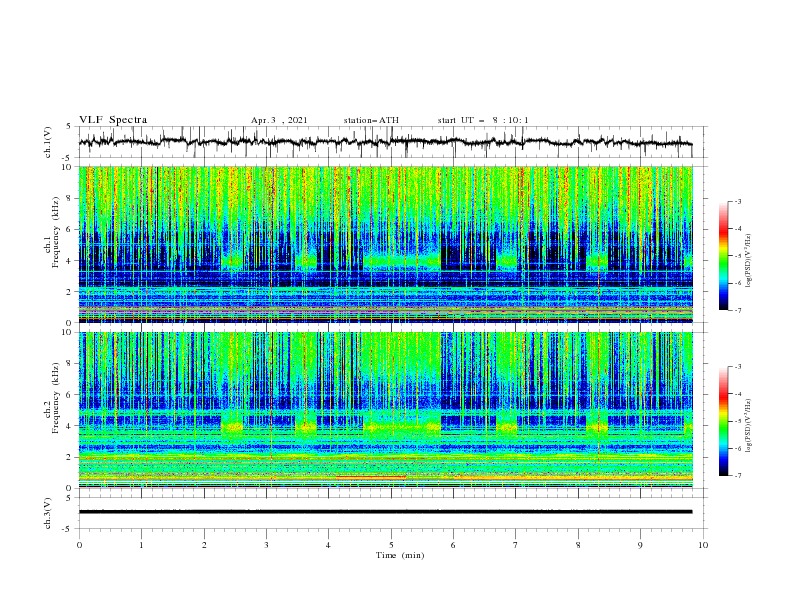Click the "4" tick on the Time axis
Image resolution: width=792 pixels, height=612 pixels.
pyautogui.click(x=329, y=545)
